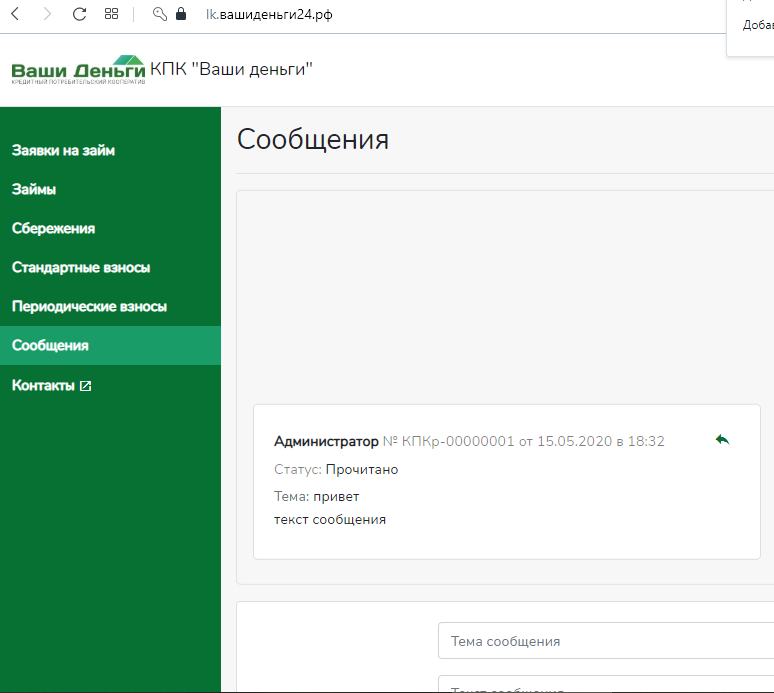
Task: Click the Администратор sender name
Action: click(326, 441)
